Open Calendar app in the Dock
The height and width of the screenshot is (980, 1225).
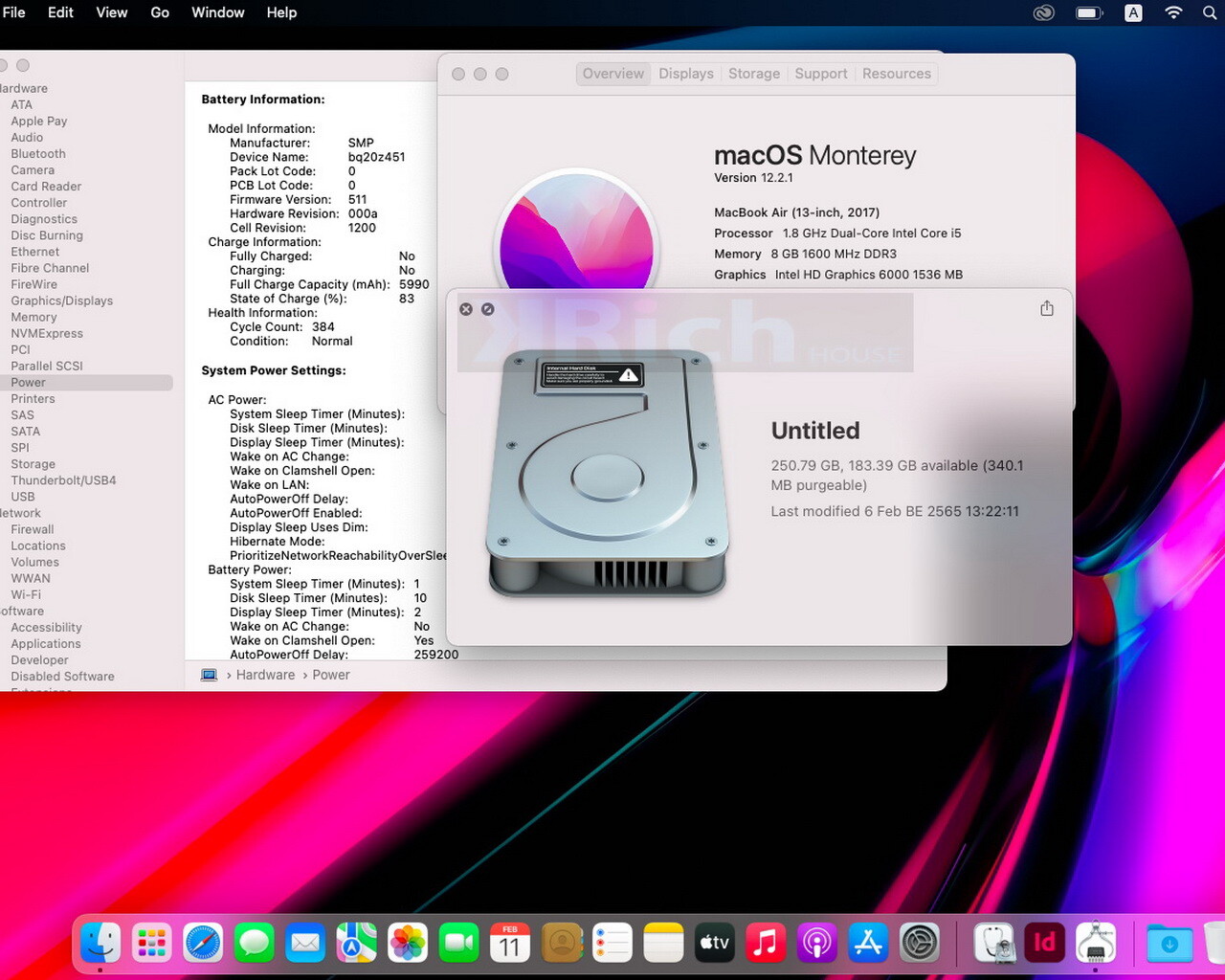[x=510, y=943]
